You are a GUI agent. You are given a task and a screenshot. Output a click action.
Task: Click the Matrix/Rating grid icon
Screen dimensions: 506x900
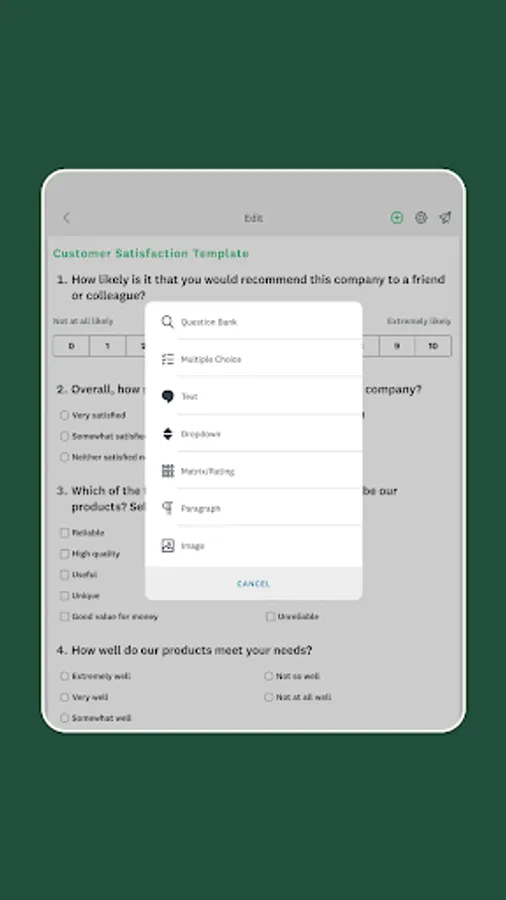point(168,471)
